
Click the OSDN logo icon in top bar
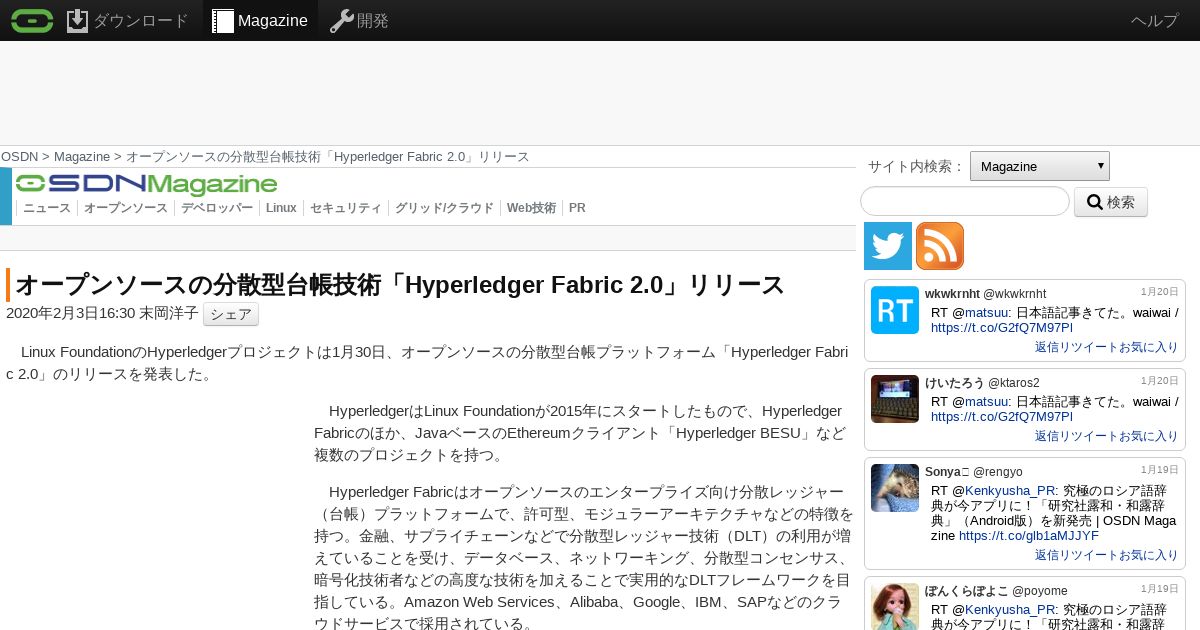[32, 20]
